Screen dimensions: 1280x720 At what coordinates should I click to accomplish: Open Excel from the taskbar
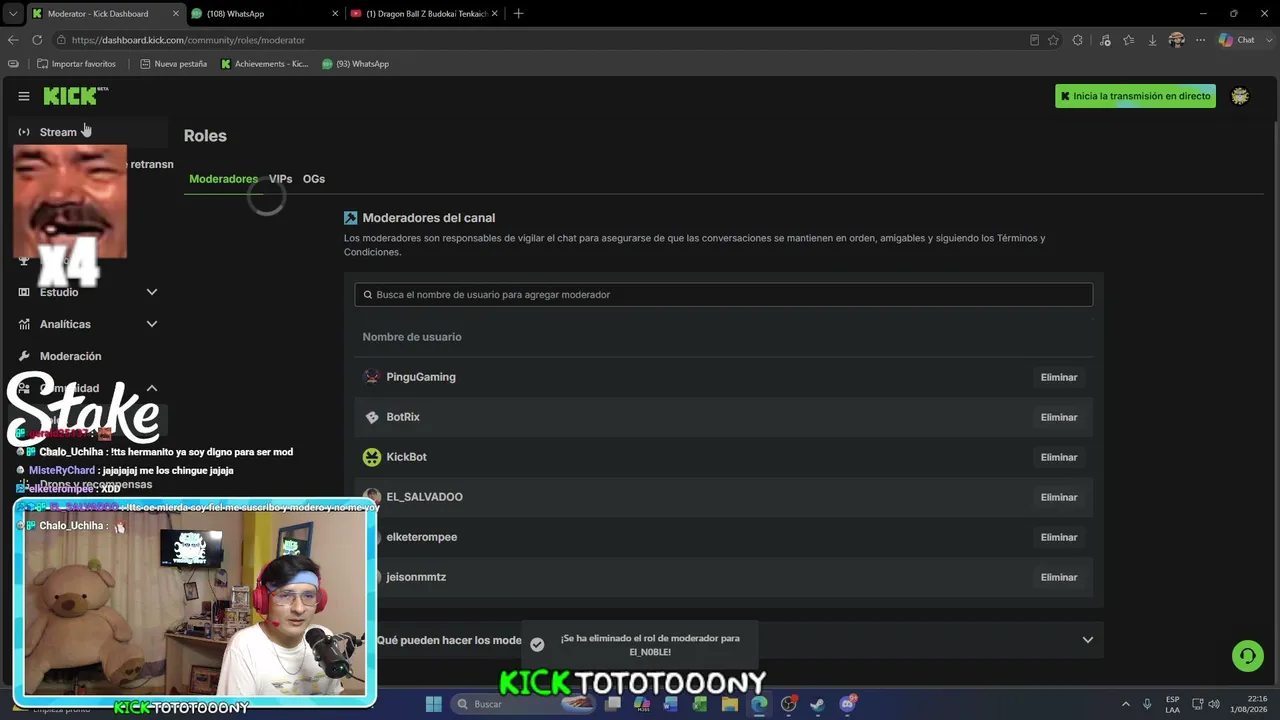coord(700,704)
